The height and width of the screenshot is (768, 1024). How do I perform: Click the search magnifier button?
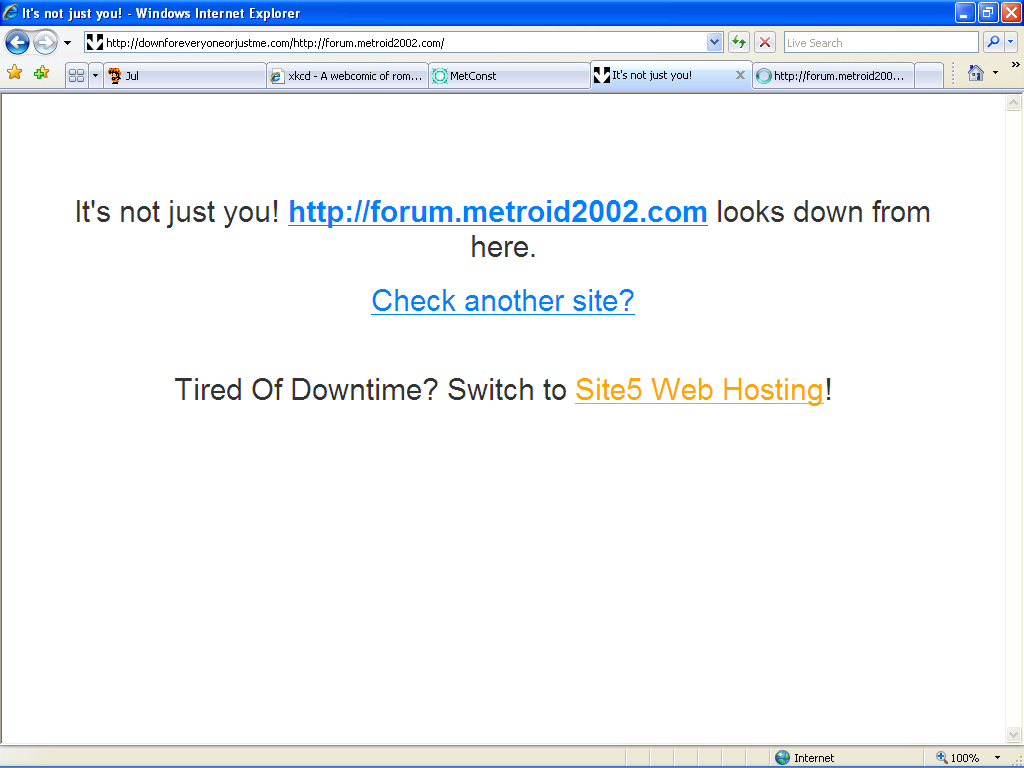tap(993, 42)
